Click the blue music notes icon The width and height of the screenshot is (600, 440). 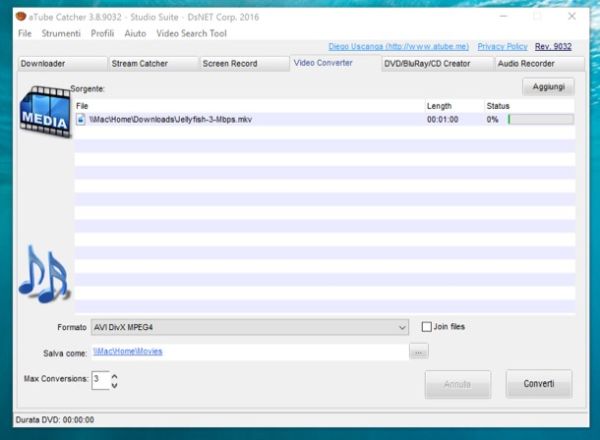42,274
